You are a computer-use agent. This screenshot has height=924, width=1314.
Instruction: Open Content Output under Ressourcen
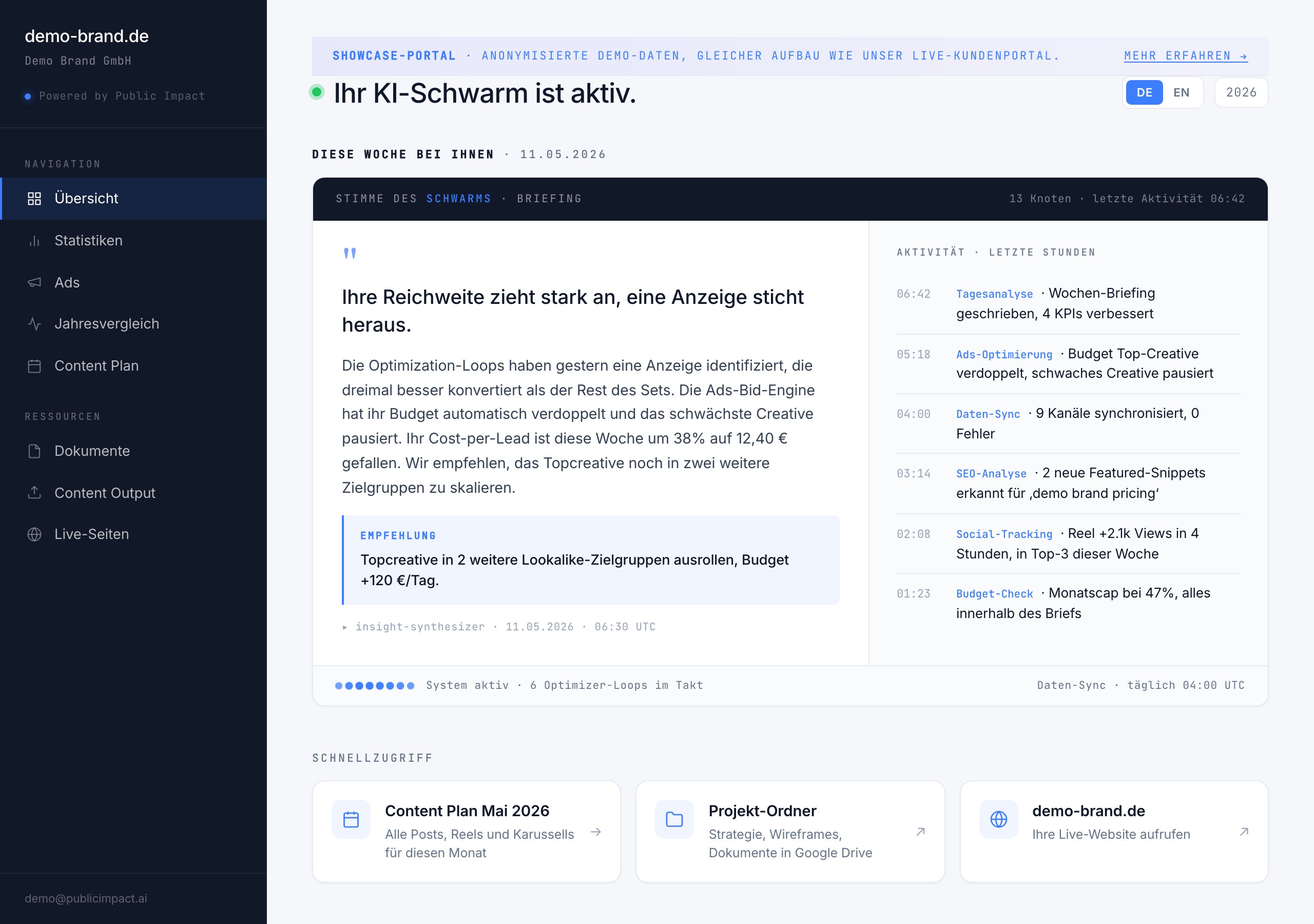133,493
